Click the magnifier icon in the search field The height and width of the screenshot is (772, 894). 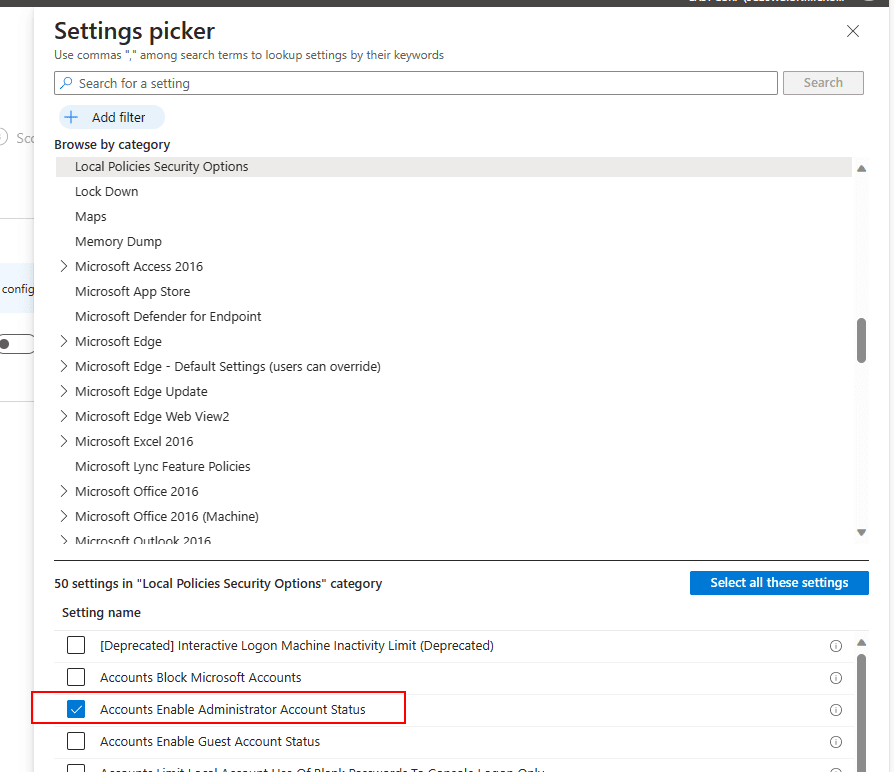(x=64, y=83)
